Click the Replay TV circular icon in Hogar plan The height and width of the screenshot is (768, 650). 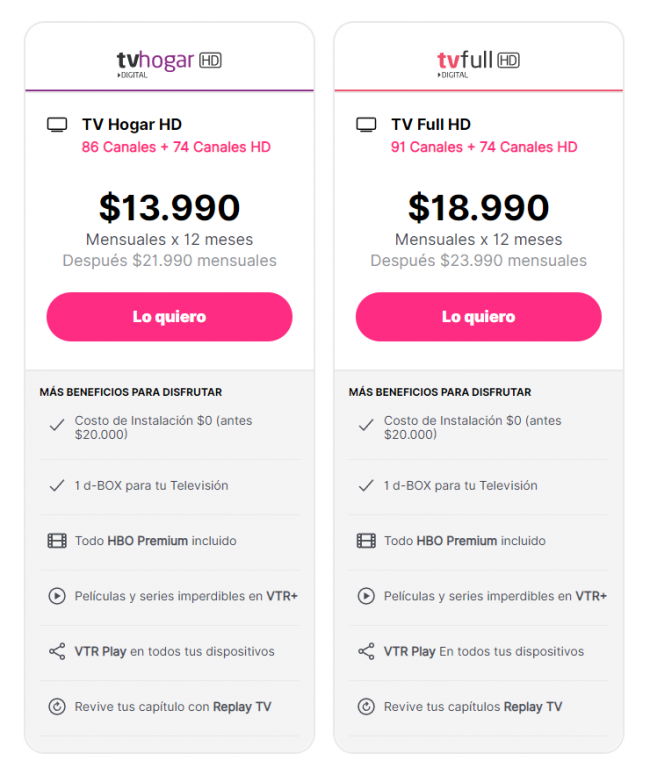(x=57, y=707)
